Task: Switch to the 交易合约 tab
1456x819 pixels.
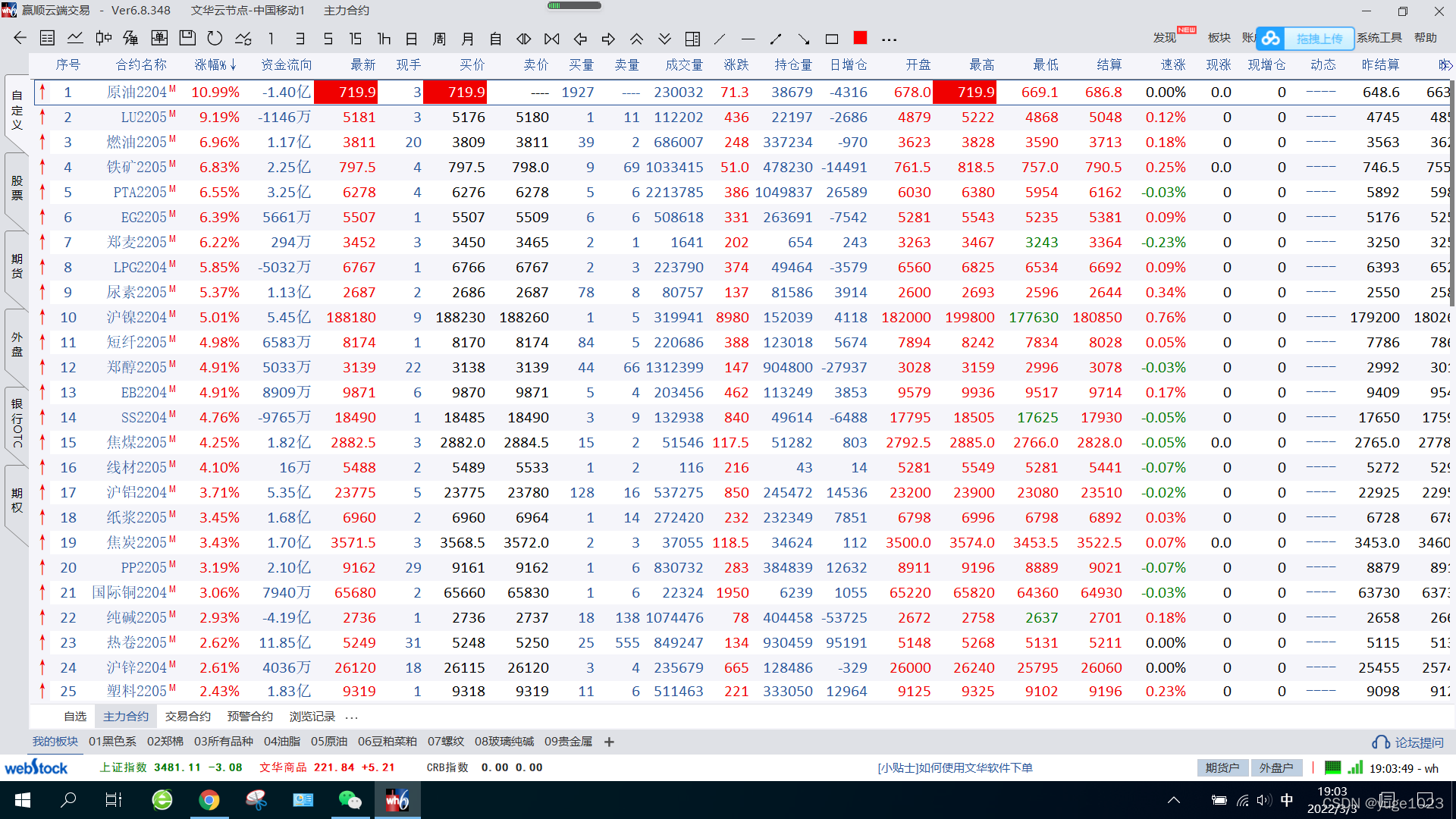Action: (x=188, y=716)
